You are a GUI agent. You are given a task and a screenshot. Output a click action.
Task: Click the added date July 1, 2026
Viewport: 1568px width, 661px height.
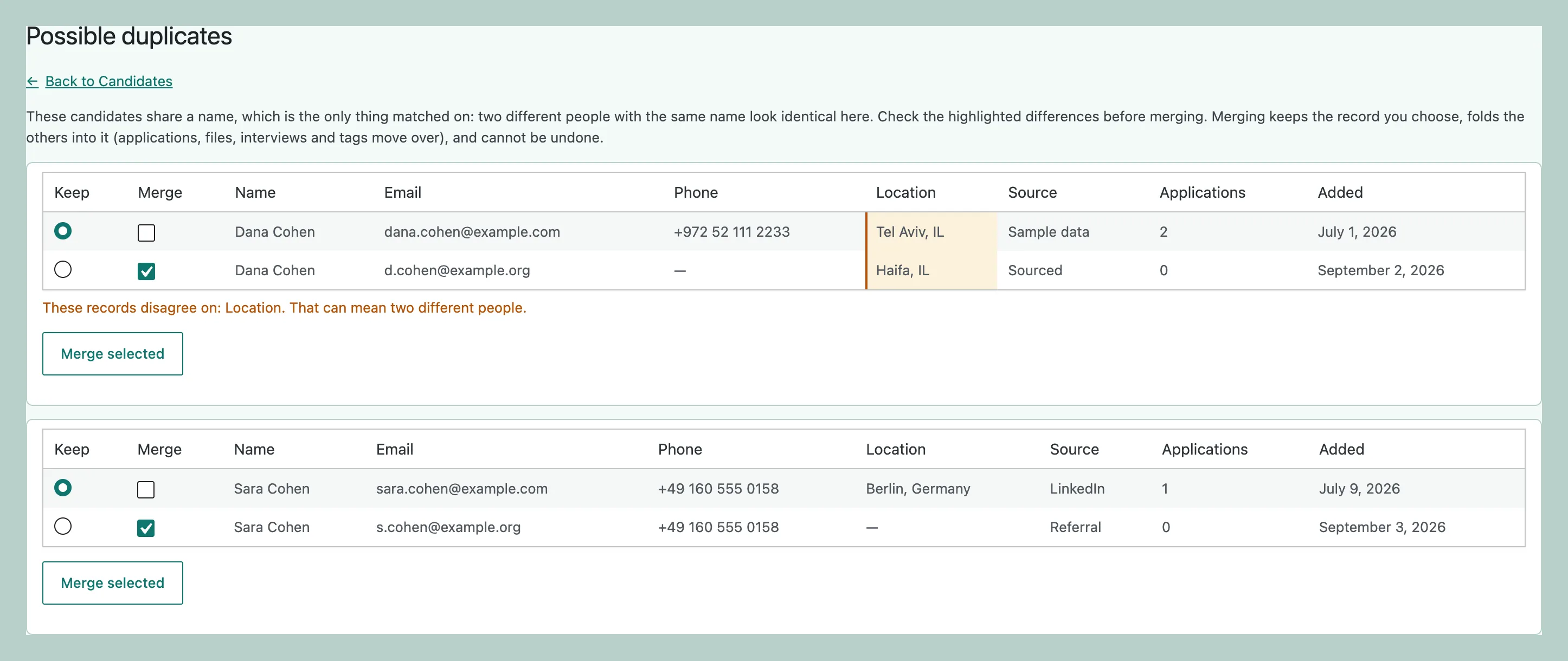pos(1357,232)
